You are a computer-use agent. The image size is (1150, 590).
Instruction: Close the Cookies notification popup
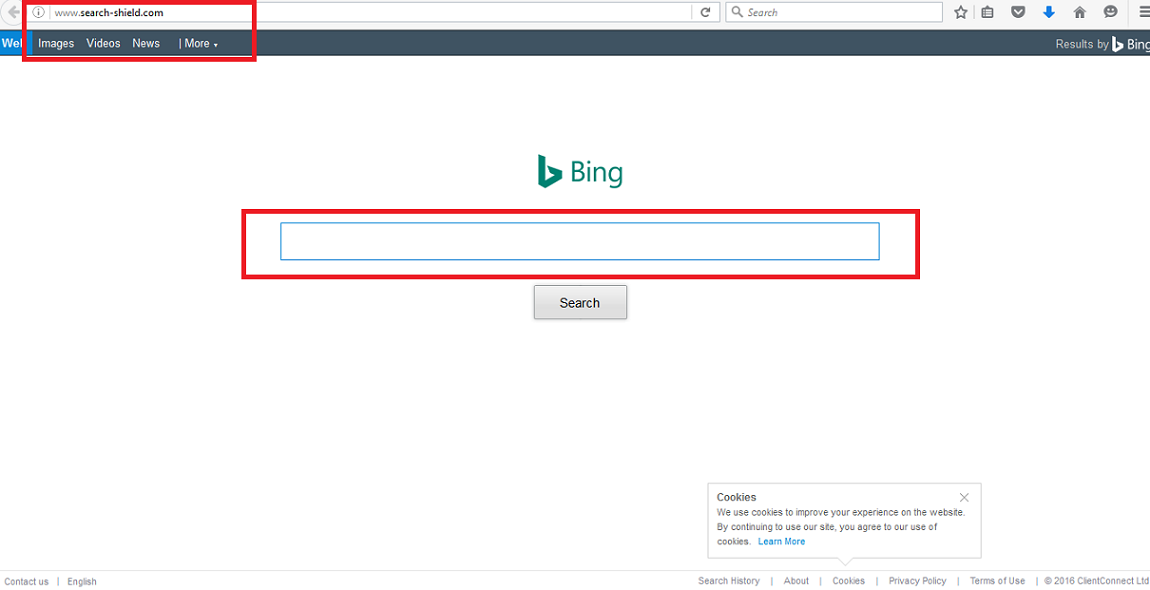(x=964, y=497)
